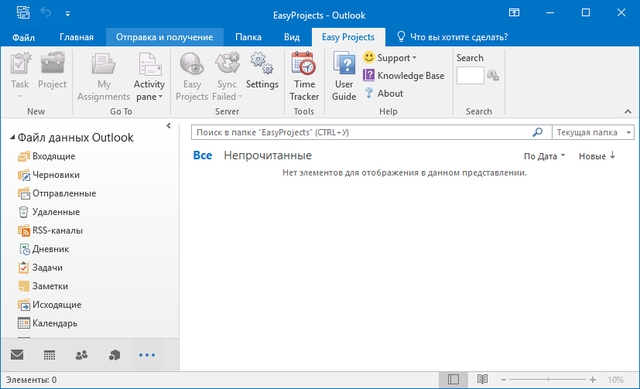Click the Mail envelope navigation icon

(x=17, y=355)
